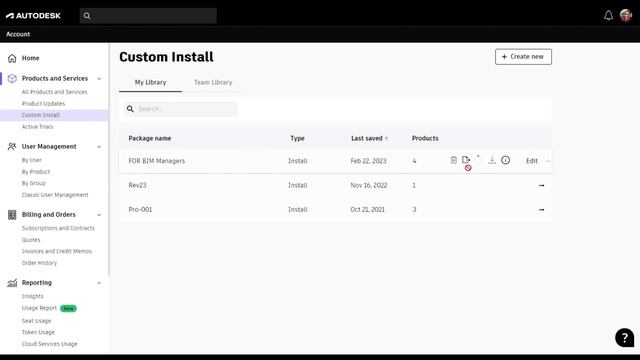Open Invoices and Credit Memos
The width and height of the screenshot is (640, 360).
coord(57,251)
